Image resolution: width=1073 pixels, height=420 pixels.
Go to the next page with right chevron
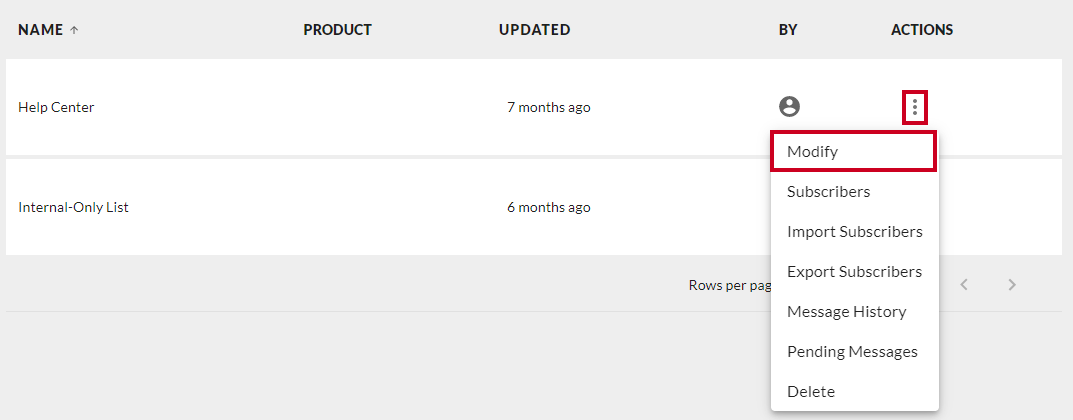click(x=1012, y=285)
